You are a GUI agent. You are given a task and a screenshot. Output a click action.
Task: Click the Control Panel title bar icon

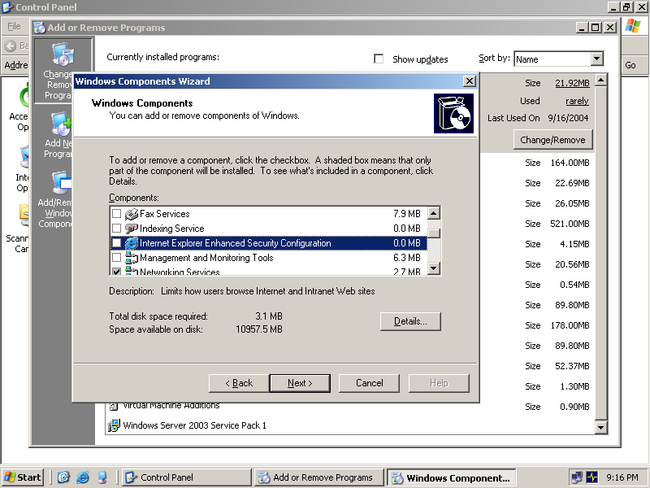[7, 7]
